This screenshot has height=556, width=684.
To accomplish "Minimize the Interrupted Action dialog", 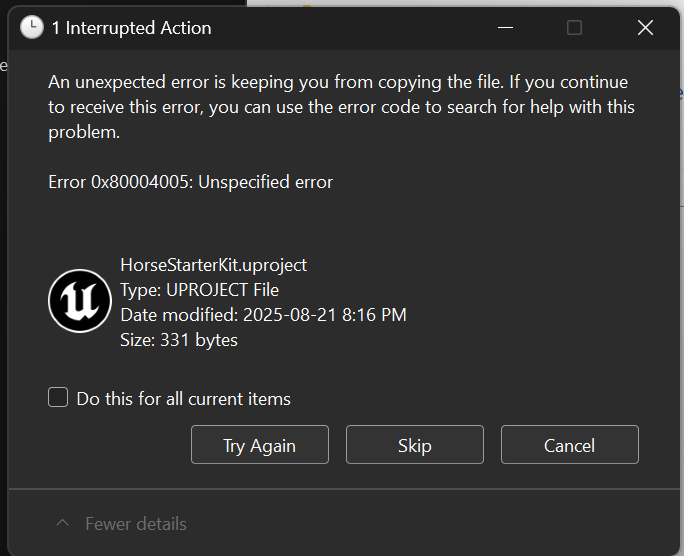I will [x=504, y=28].
